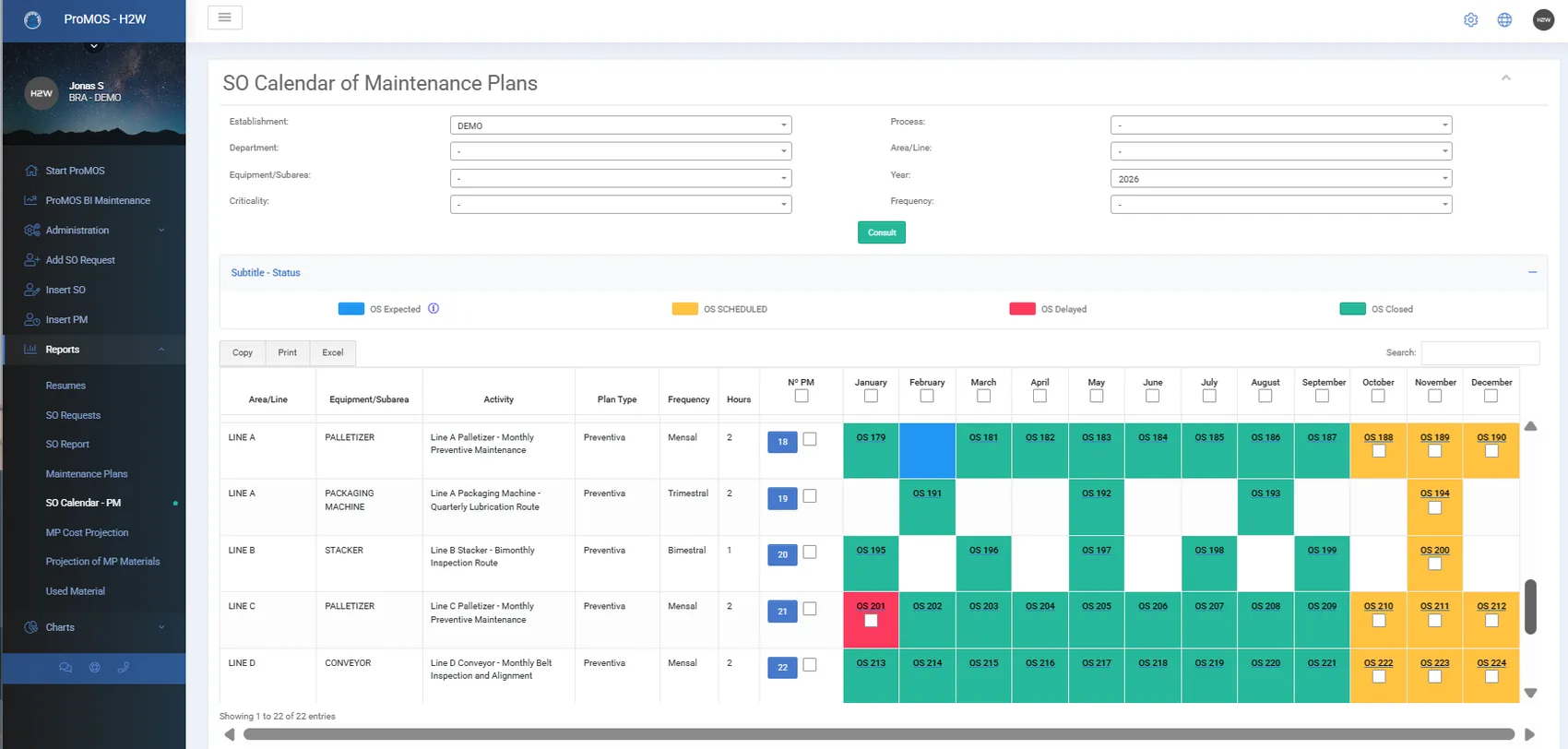
Task: Collapse the Subtitle - Status panel
Action: (x=1532, y=272)
